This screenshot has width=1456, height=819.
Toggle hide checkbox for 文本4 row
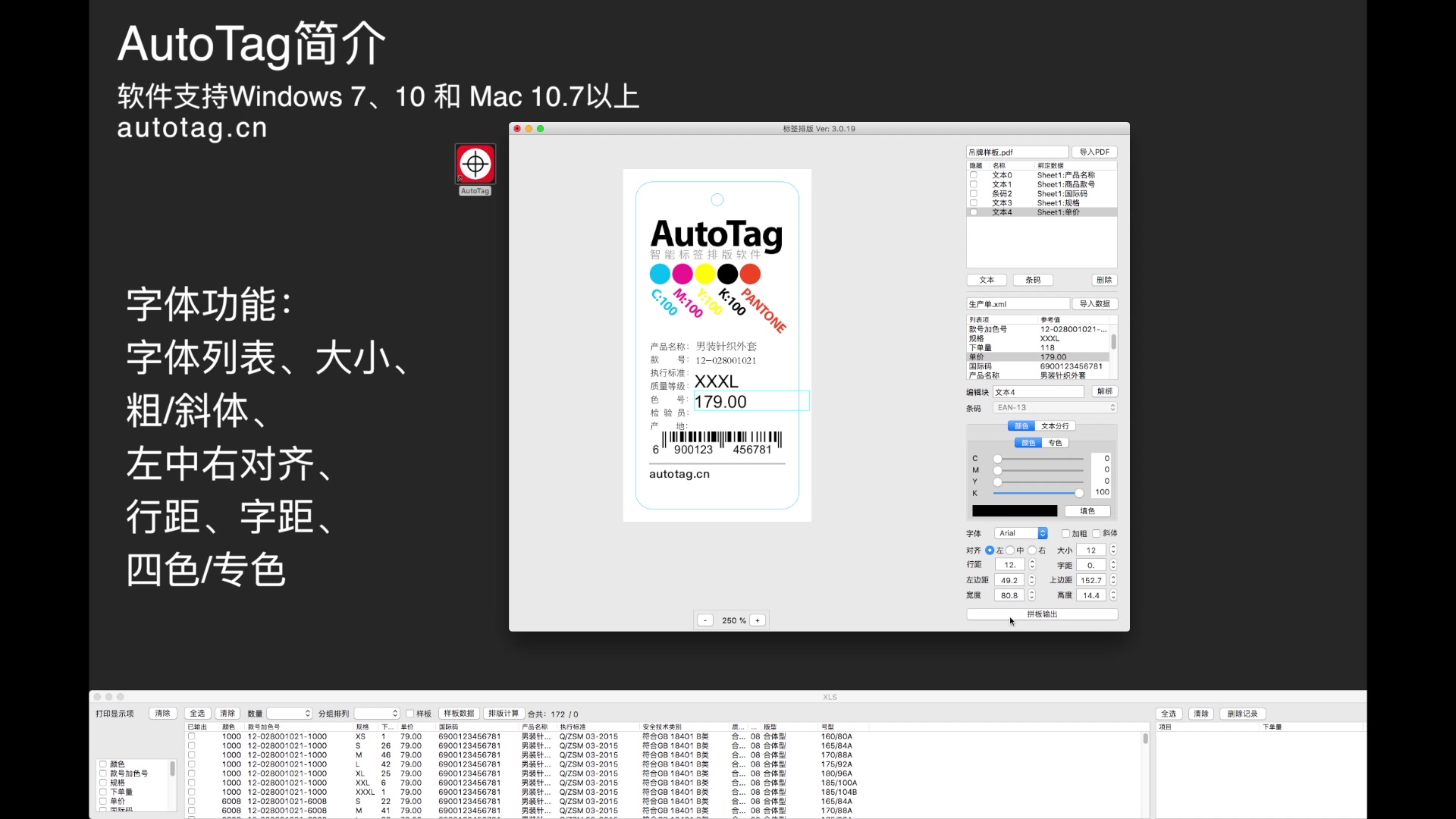(974, 212)
